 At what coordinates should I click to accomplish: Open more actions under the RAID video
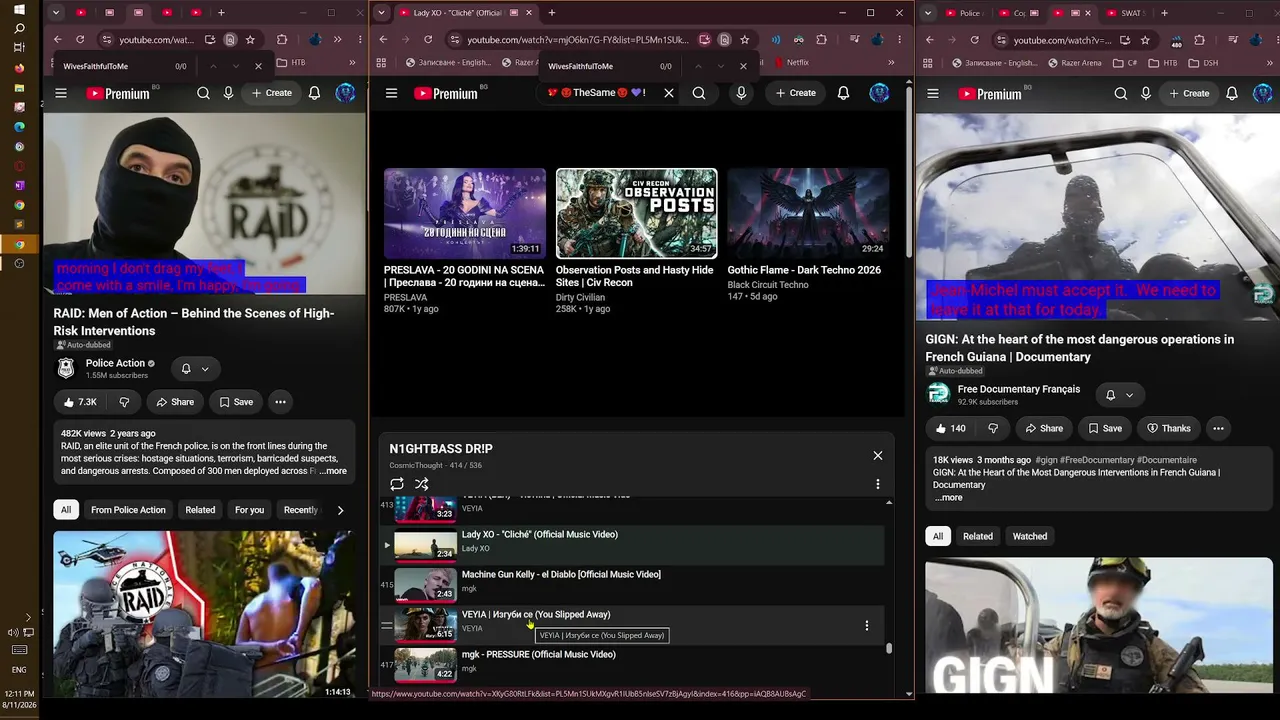[280, 402]
